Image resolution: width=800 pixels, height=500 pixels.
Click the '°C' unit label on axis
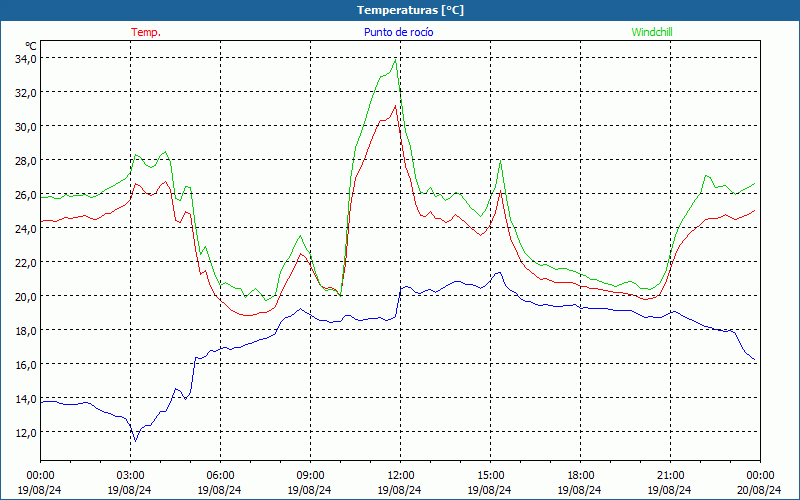point(31,46)
